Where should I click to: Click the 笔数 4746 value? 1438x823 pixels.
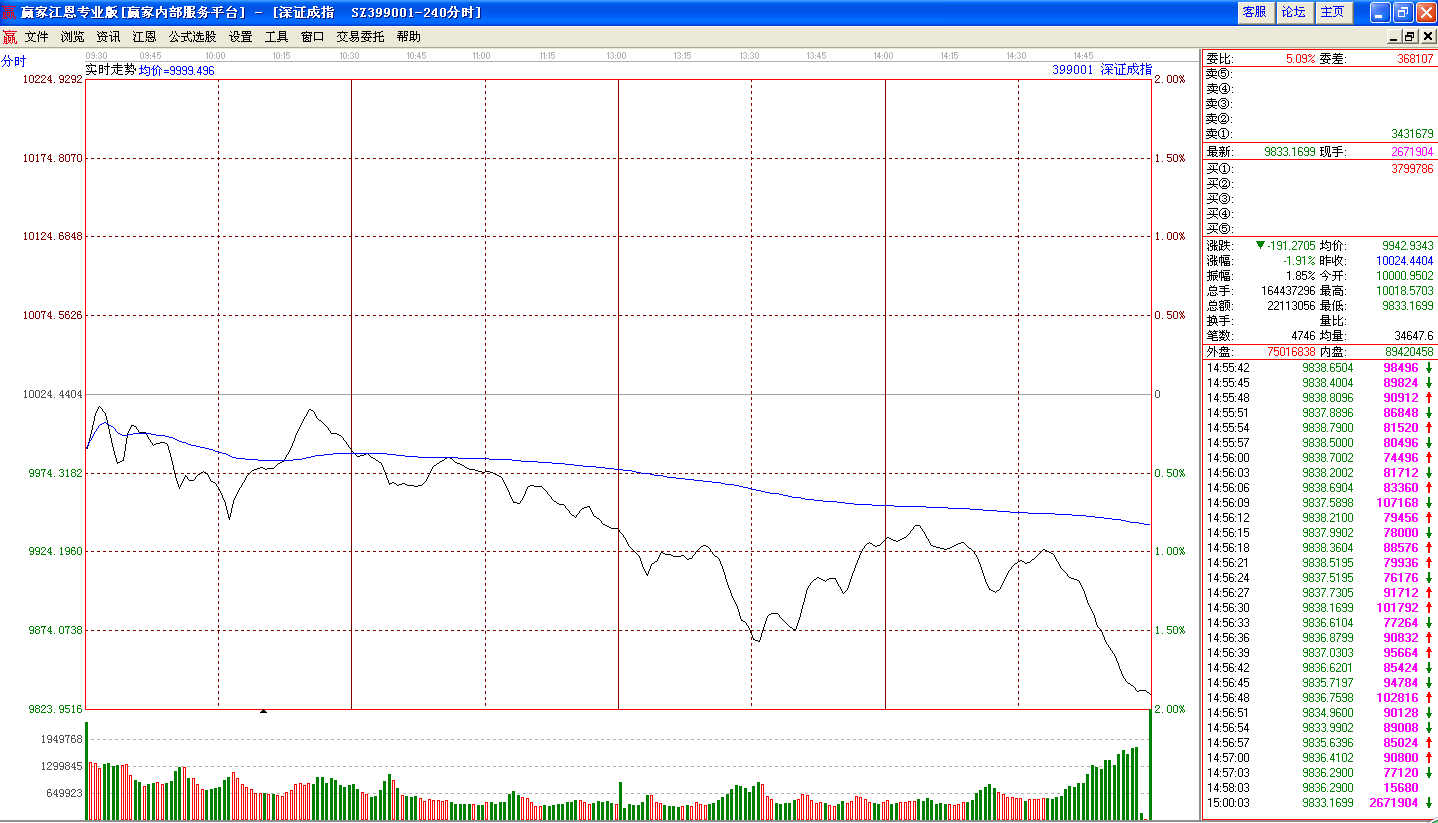click(1303, 336)
